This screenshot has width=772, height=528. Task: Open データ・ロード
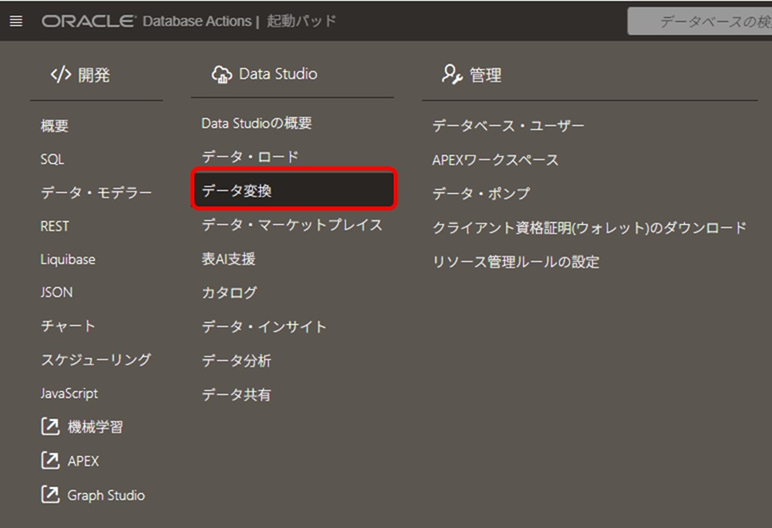(250, 157)
